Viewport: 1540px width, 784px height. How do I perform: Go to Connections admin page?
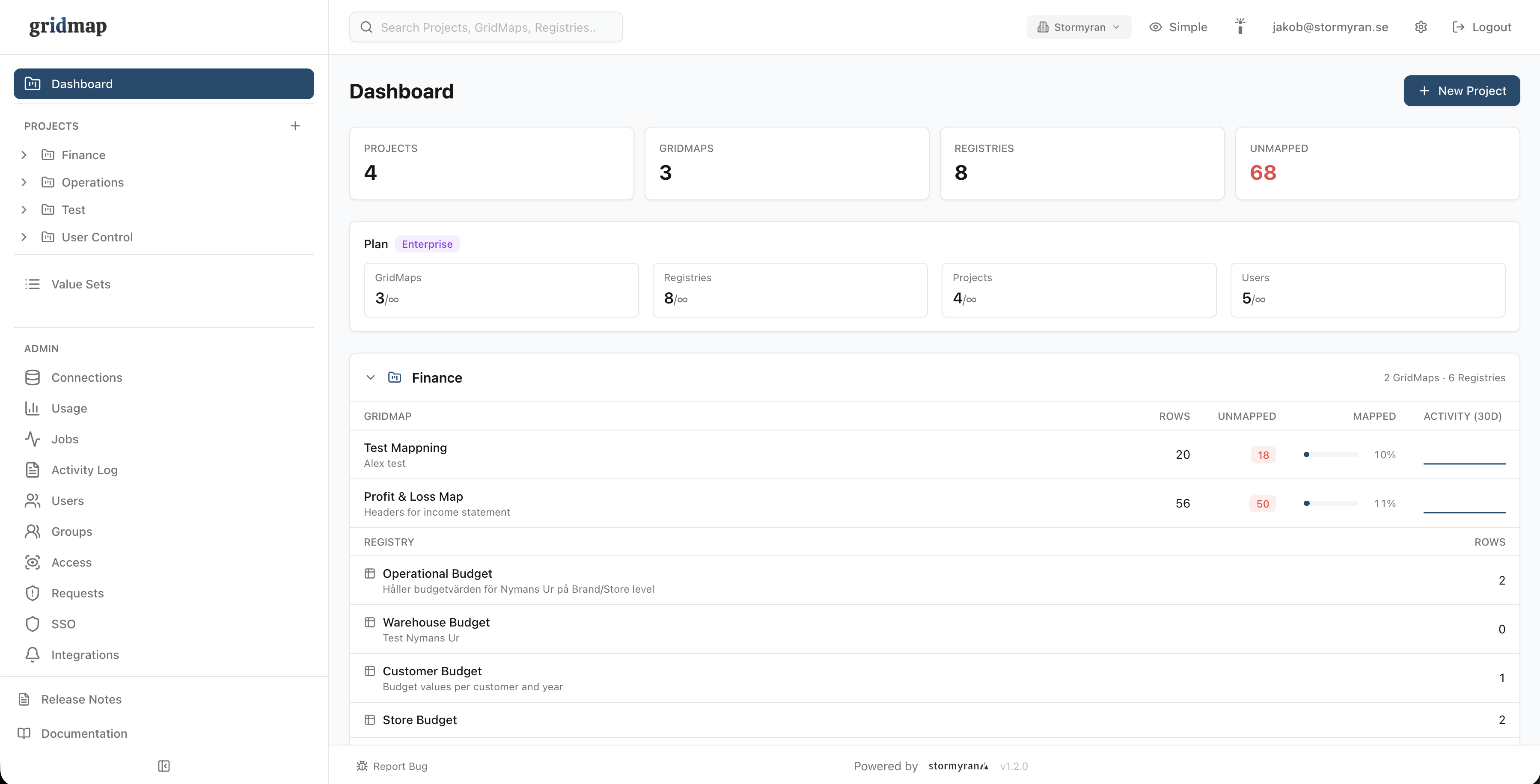pyautogui.click(x=164, y=377)
